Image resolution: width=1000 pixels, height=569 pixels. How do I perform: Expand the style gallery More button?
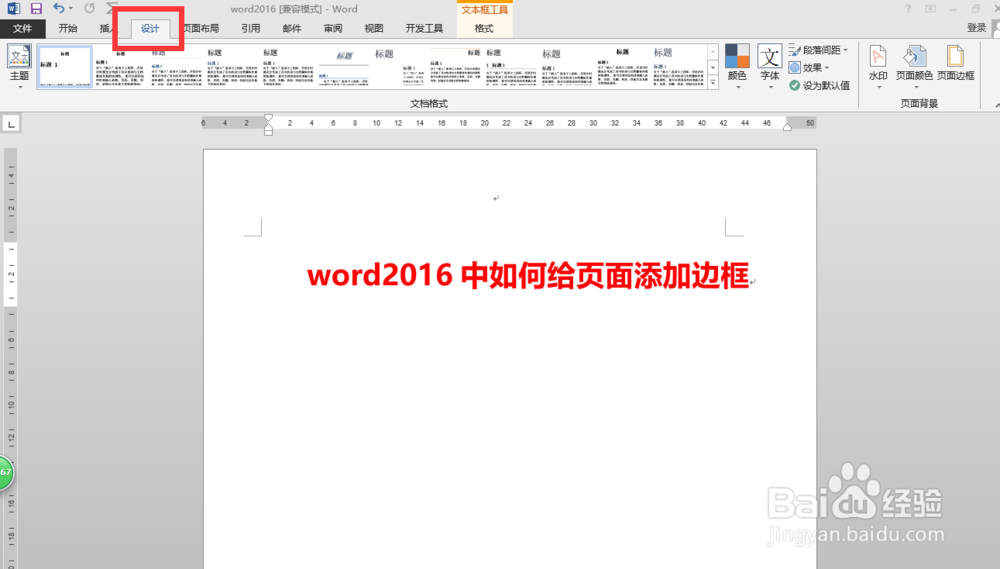[x=713, y=82]
